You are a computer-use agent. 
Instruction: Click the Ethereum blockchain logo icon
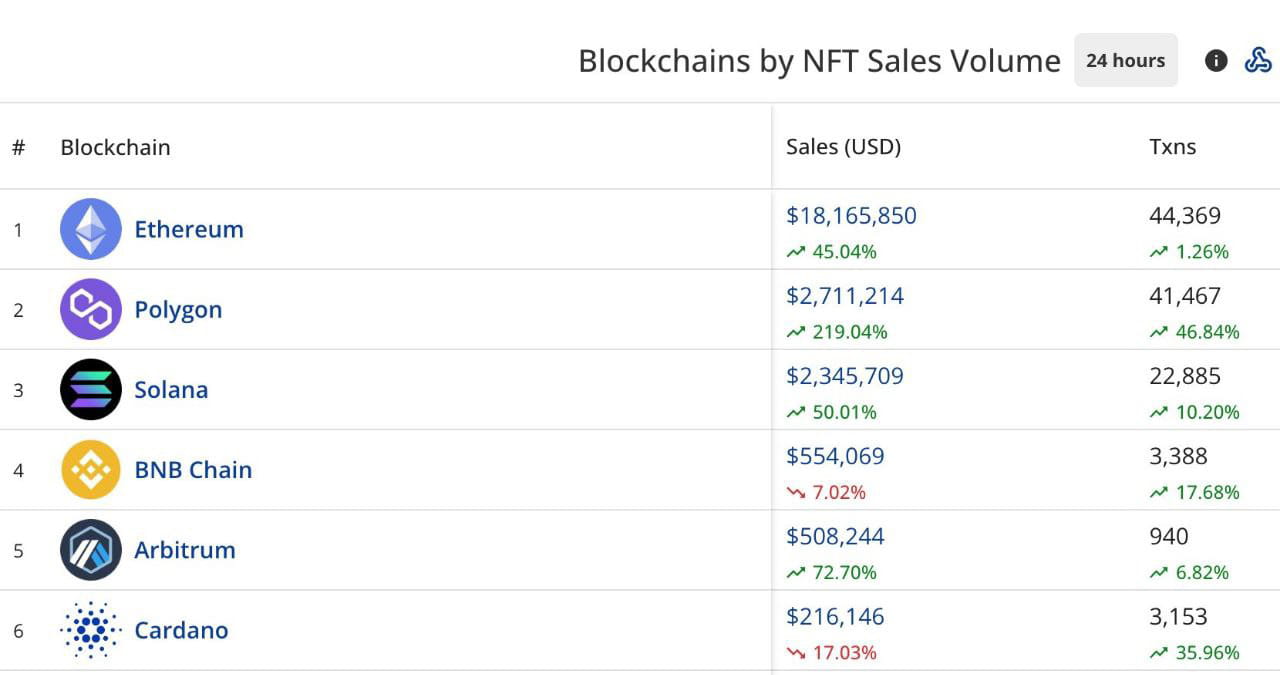click(x=90, y=229)
